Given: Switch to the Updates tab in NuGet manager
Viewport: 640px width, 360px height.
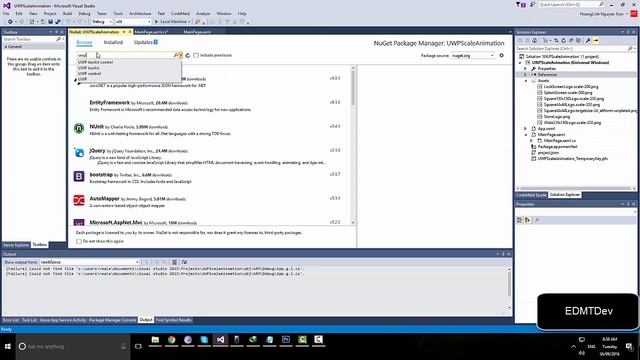Looking at the screenshot, I should (146, 42).
